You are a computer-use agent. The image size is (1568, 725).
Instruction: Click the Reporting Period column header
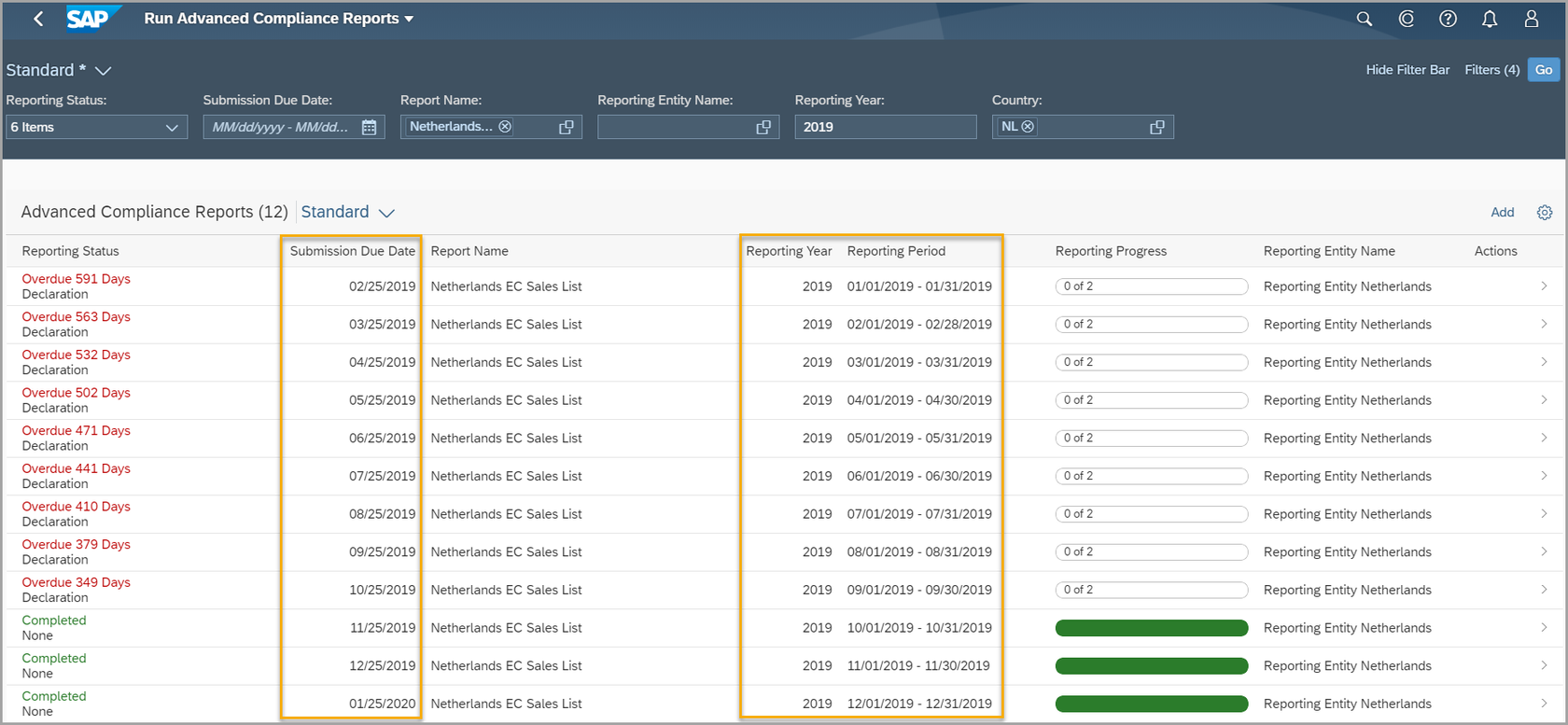tap(896, 251)
